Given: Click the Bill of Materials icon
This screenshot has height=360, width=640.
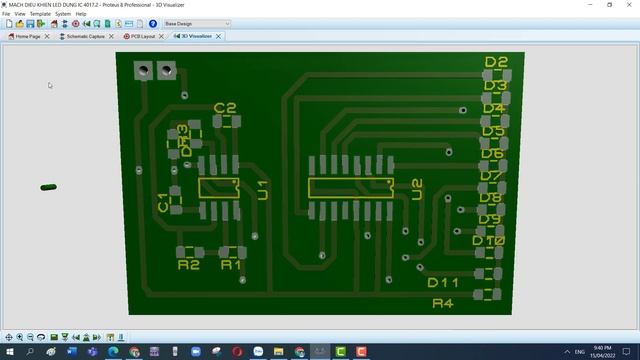Looking at the screenshot, I should click(118, 24).
